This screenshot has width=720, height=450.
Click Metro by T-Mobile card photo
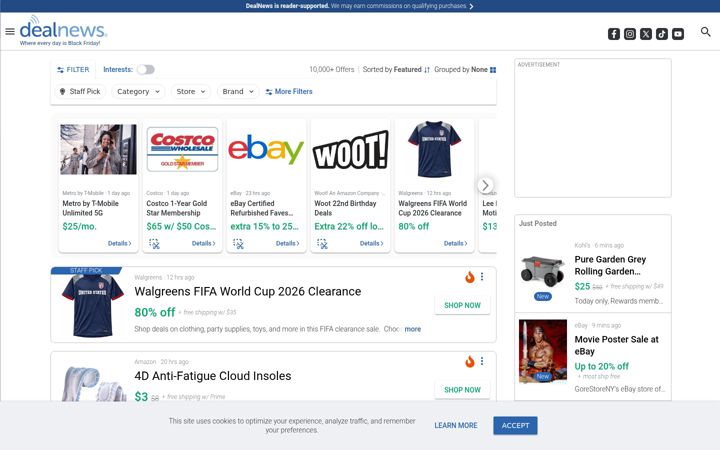coord(98,149)
